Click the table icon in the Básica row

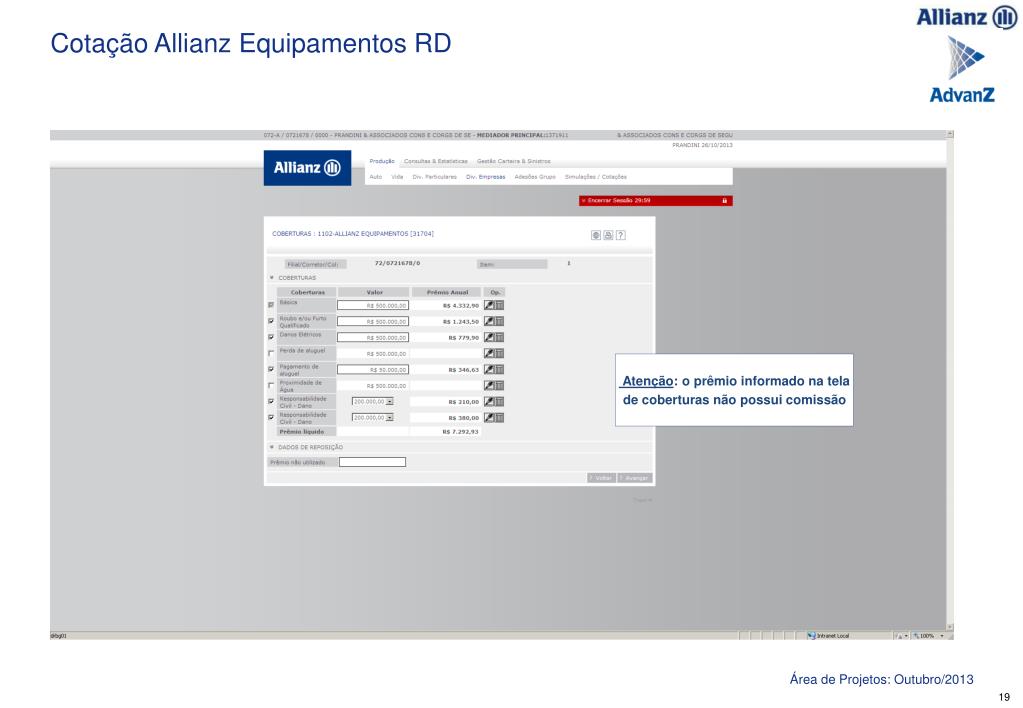pyautogui.click(x=499, y=305)
